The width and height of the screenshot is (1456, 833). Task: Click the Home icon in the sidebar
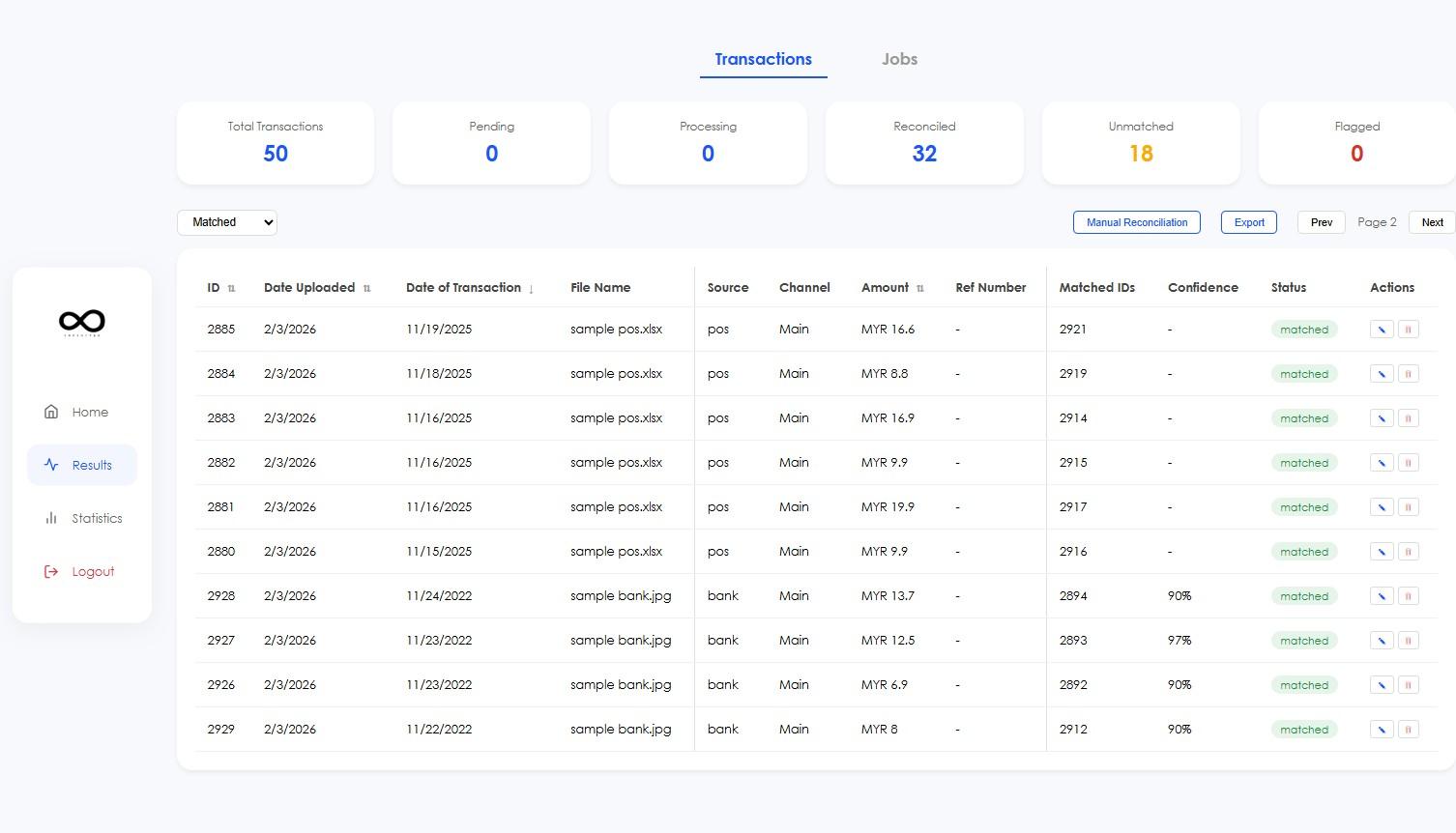[x=51, y=411]
